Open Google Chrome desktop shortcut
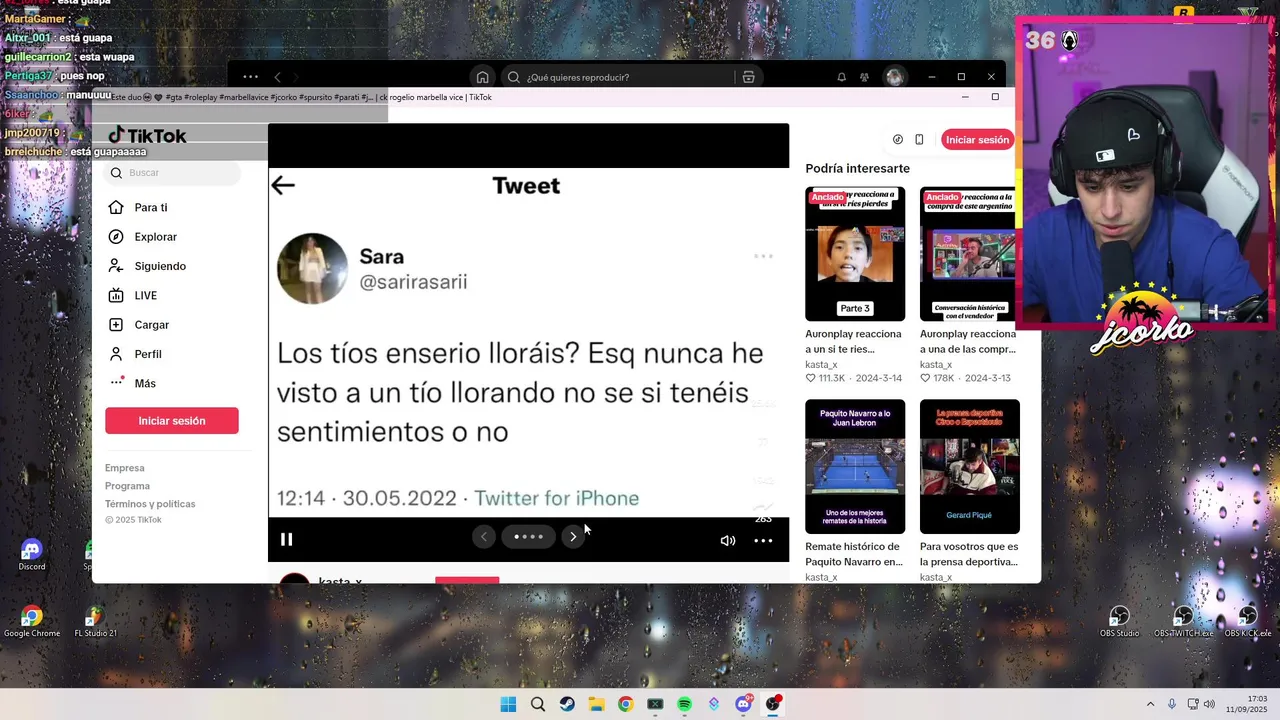Screen dimensions: 1280x720 pyautogui.click(x=32, y=621)
